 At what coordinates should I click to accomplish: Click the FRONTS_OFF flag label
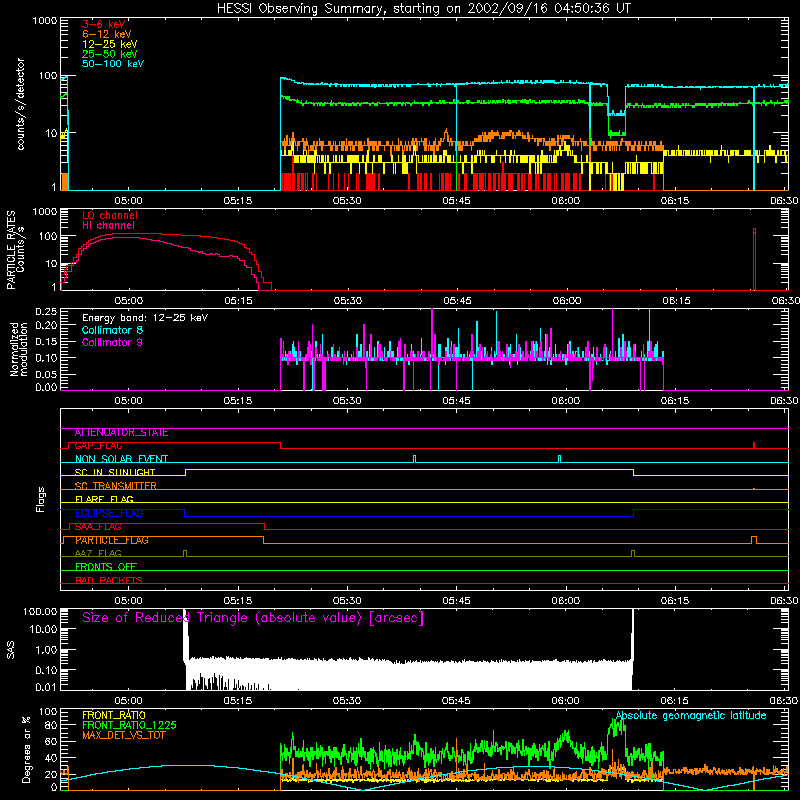tap(106, 567)
